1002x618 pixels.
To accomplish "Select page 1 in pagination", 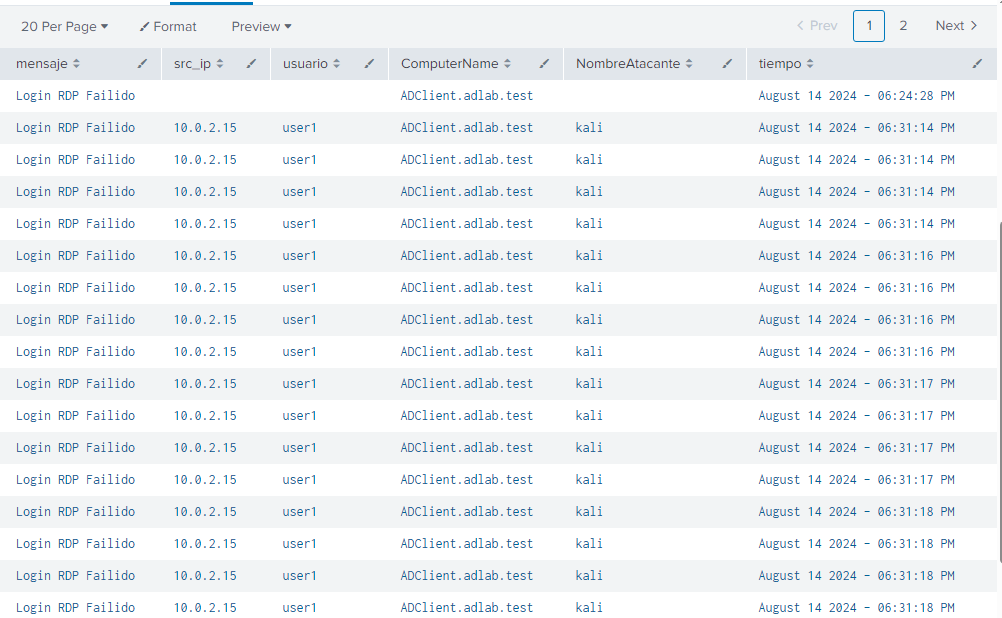I will coord(869,26).
